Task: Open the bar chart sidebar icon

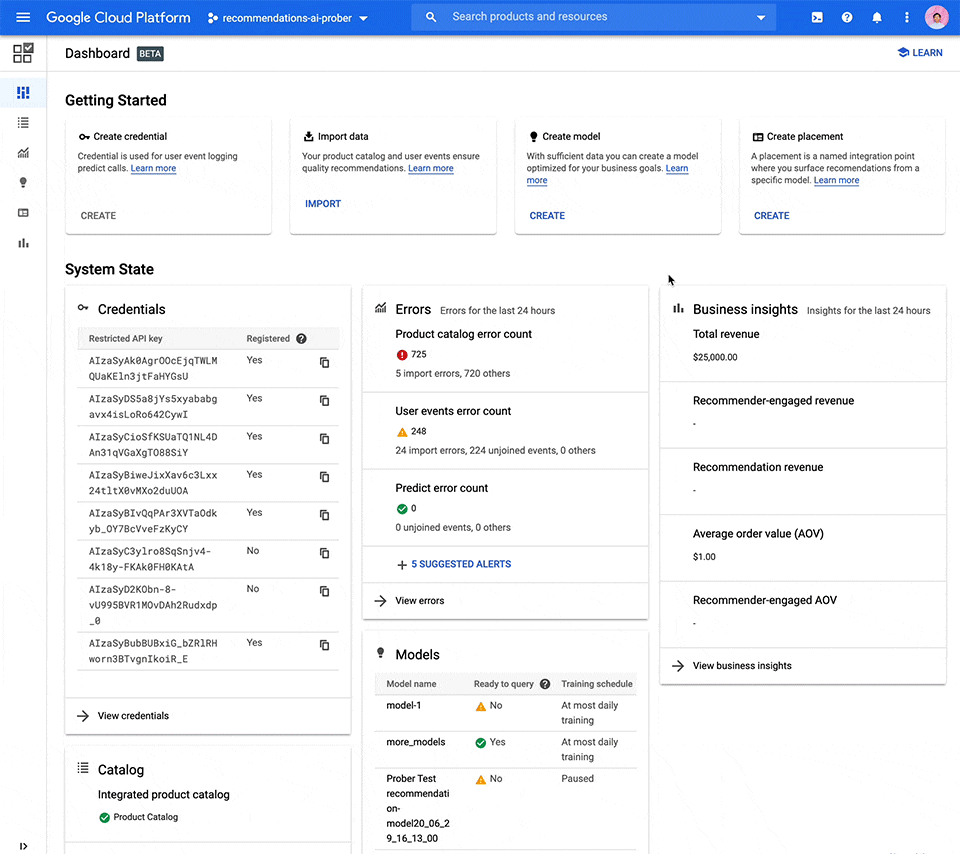Action: [23, 243]
